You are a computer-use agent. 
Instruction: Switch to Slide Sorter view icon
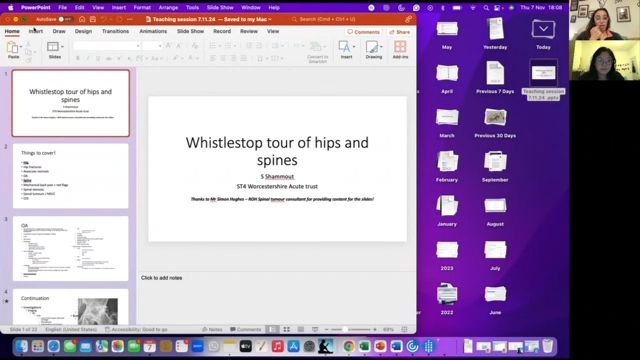287,329
